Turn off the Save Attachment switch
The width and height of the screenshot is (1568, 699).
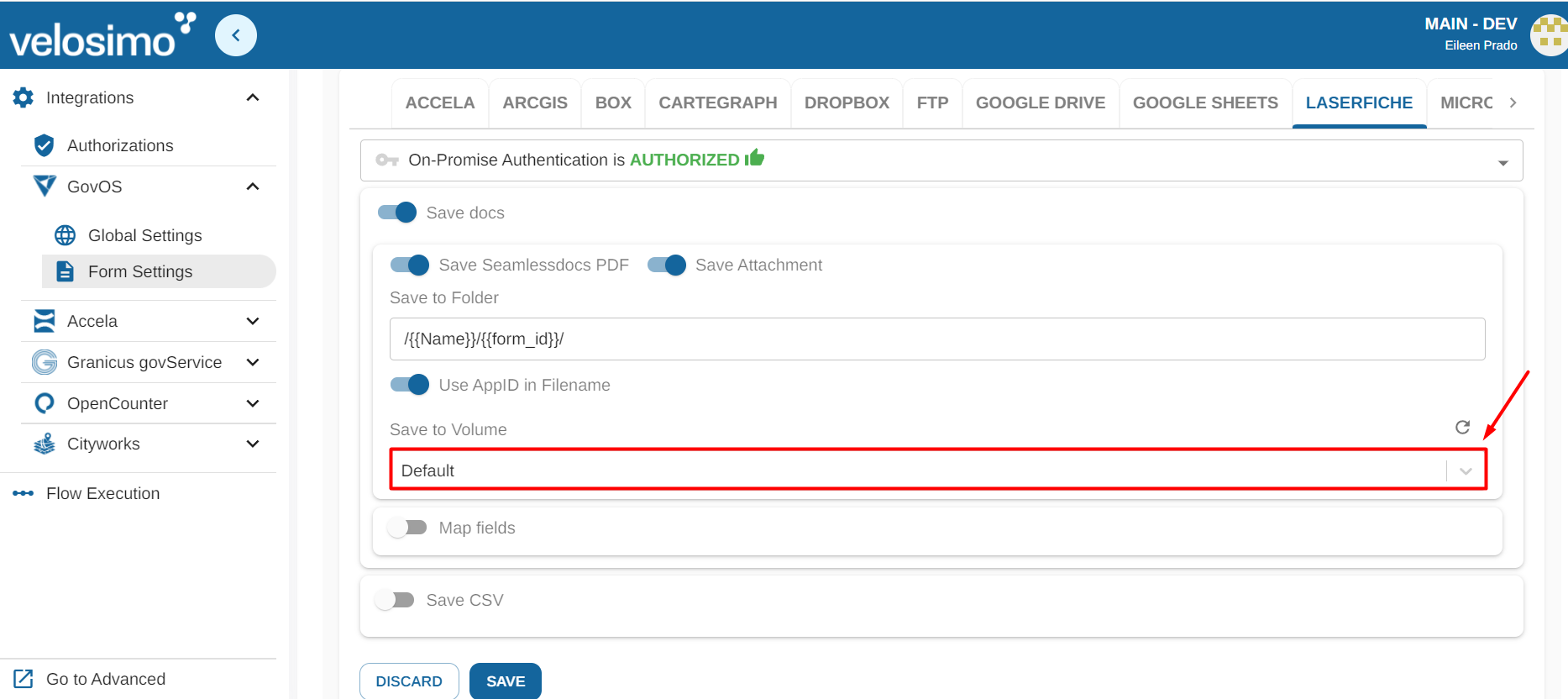[x=667, y=265]
